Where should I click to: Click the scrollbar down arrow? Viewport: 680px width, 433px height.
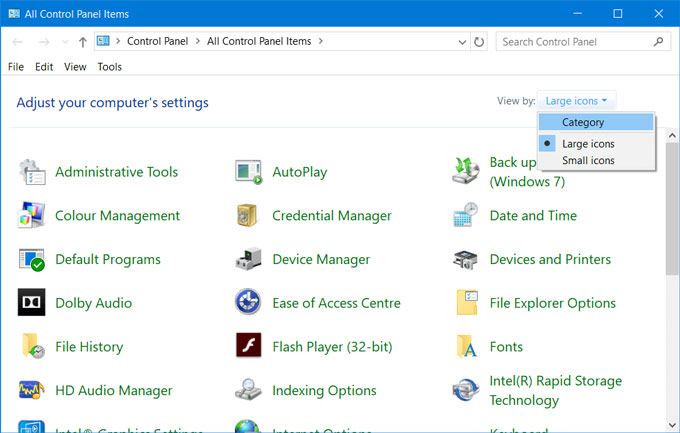coord(672,424)
